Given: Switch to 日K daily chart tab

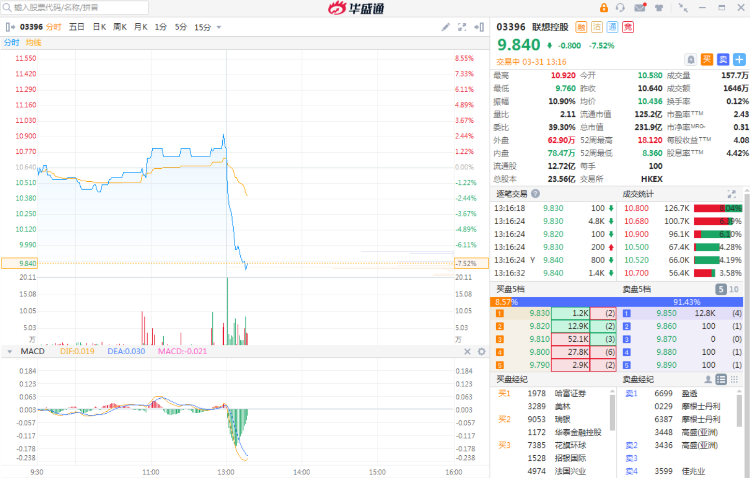Looking at the screenshot, I should tap(99, 27).
